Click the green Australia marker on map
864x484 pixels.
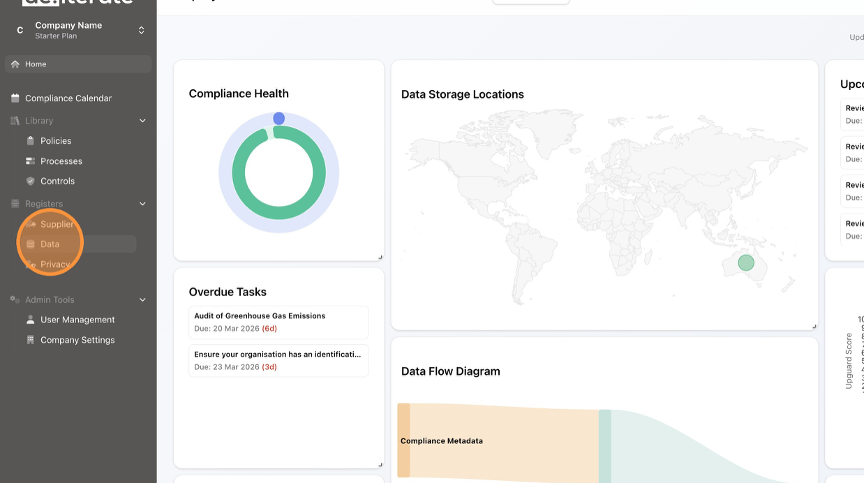[x=746, y=263]
